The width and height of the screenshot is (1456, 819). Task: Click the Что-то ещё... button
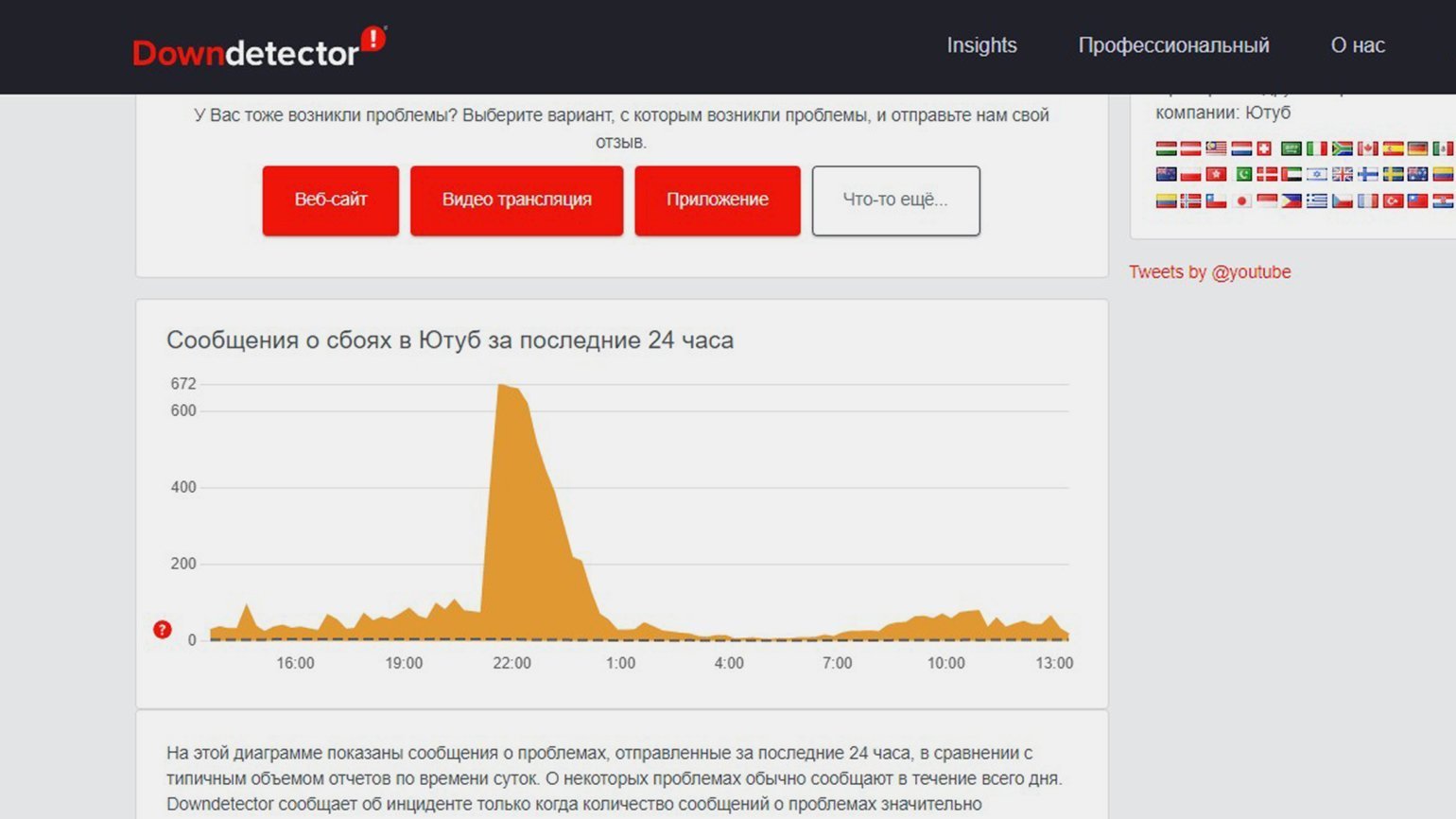click(x=895, y=200)
